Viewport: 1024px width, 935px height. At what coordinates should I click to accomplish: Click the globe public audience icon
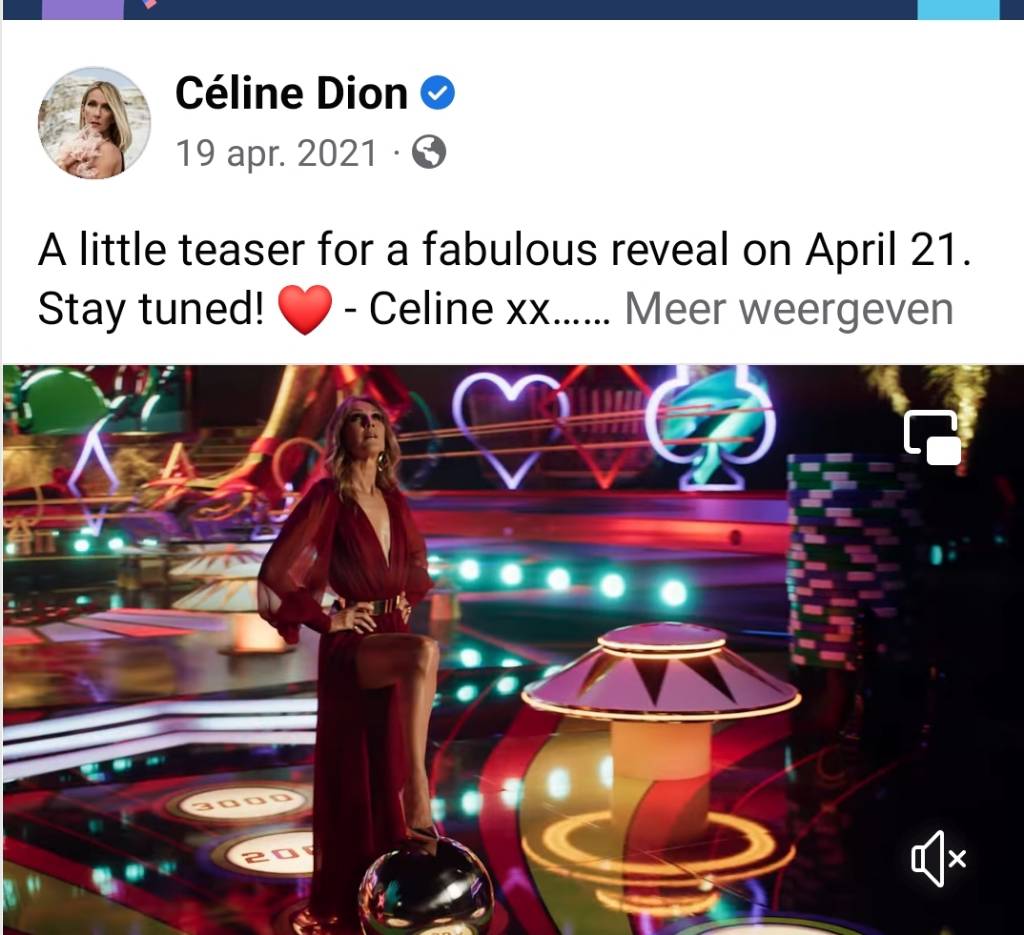429,152
